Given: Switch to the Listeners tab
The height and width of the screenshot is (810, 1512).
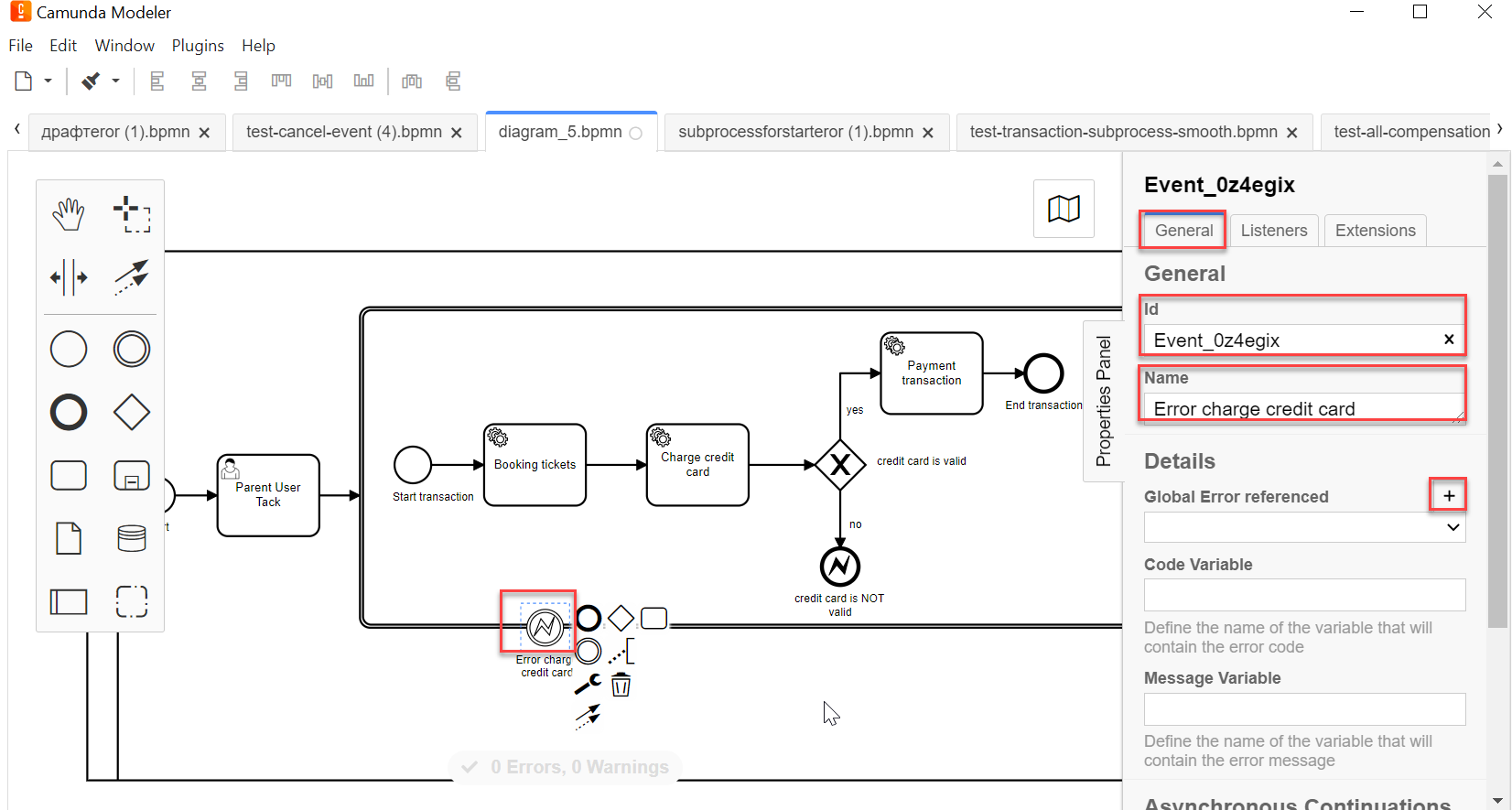Looking at the screenshot, I should click(x=1273, y=231).
